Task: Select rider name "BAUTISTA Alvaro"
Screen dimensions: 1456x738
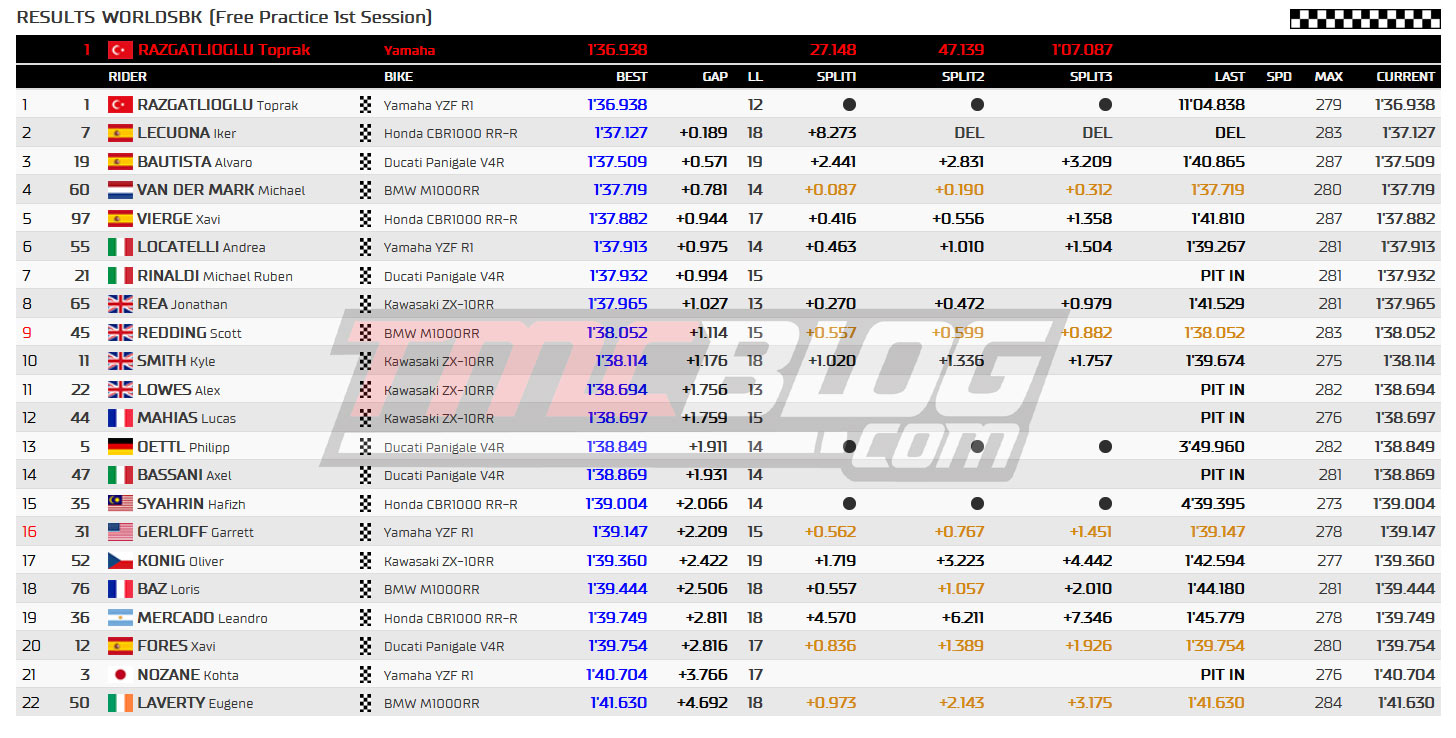Action: pos(195,162)
